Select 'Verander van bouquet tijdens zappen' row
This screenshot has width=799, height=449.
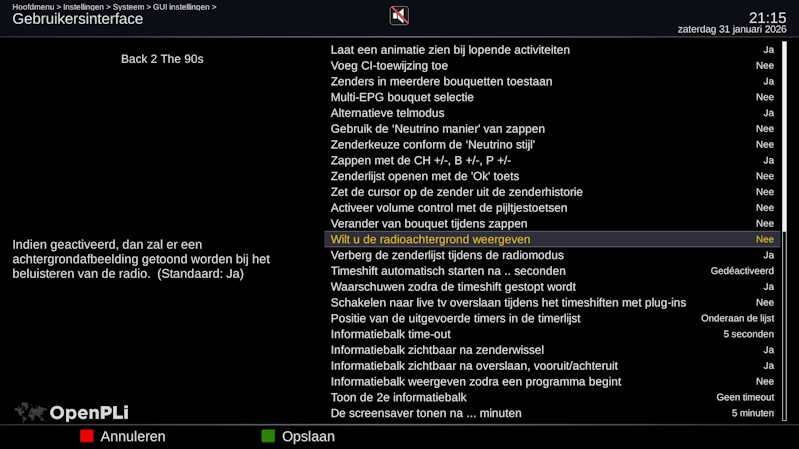pyautogui.click(x=429, y=224)
